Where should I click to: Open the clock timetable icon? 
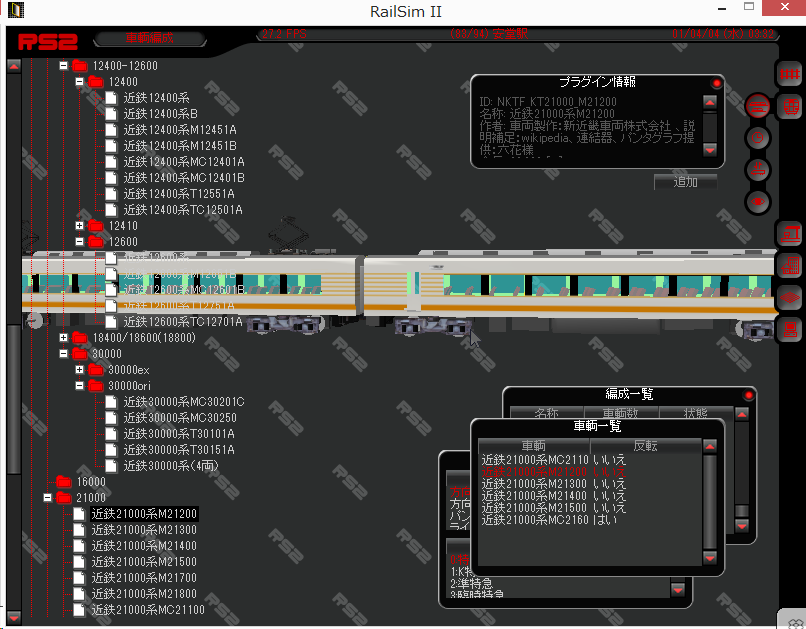click(758, 138)
